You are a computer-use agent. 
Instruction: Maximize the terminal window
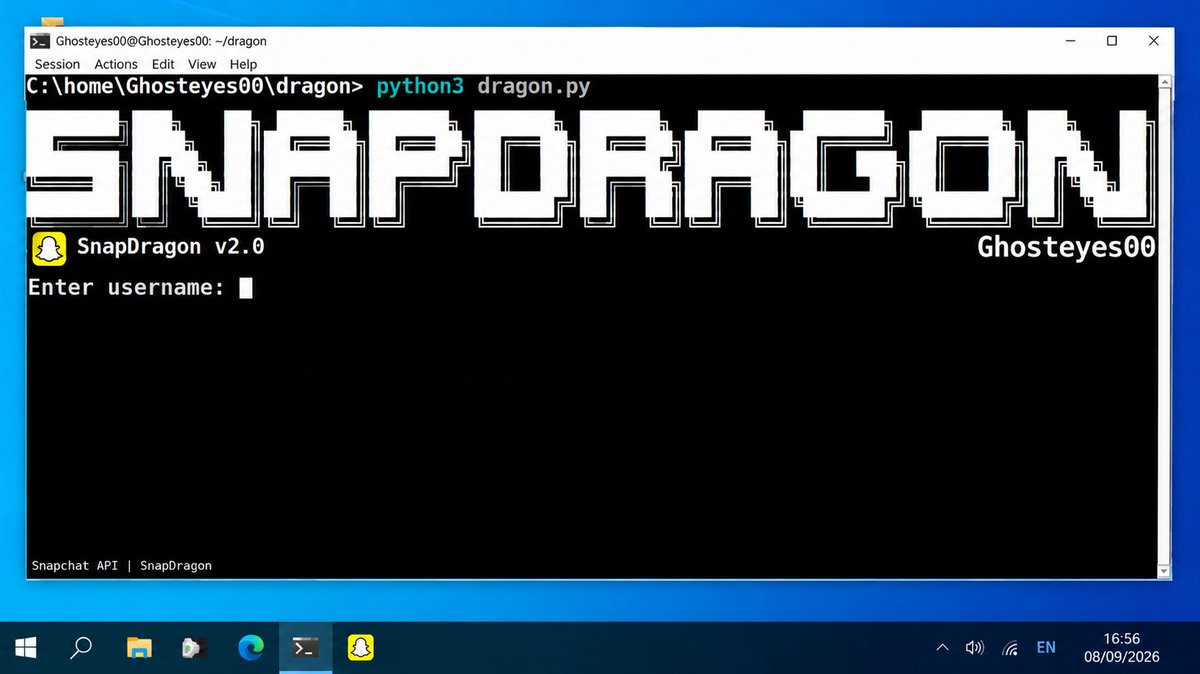point(1112,41)
